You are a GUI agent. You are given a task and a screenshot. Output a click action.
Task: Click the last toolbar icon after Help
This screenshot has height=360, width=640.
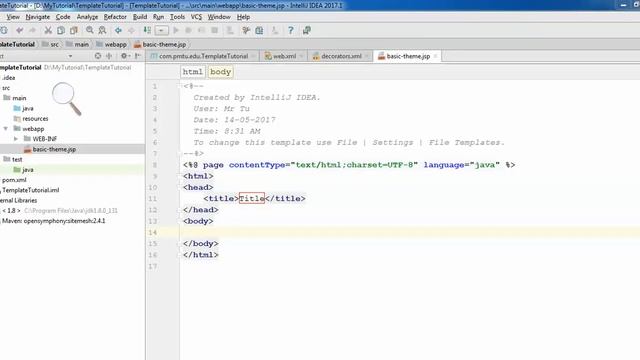307,31
